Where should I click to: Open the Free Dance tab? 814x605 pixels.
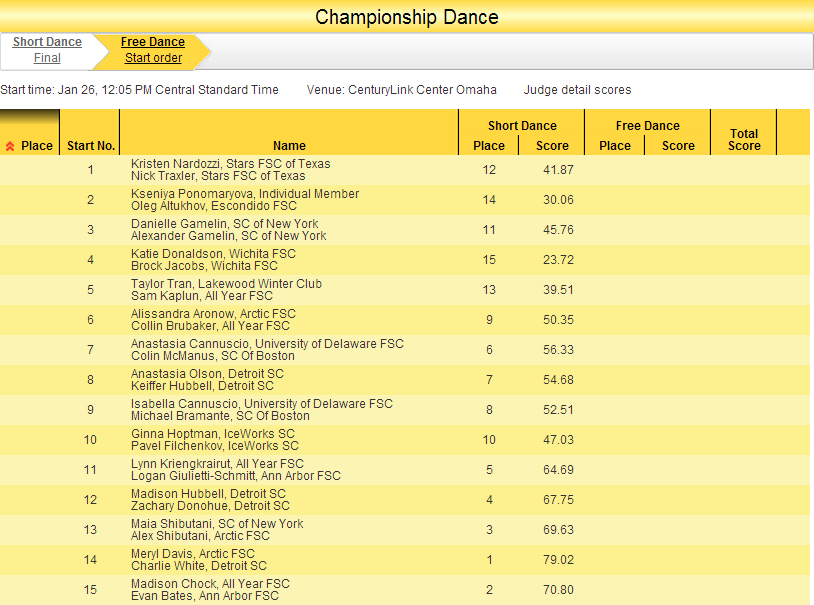click(x=153, y=42)
